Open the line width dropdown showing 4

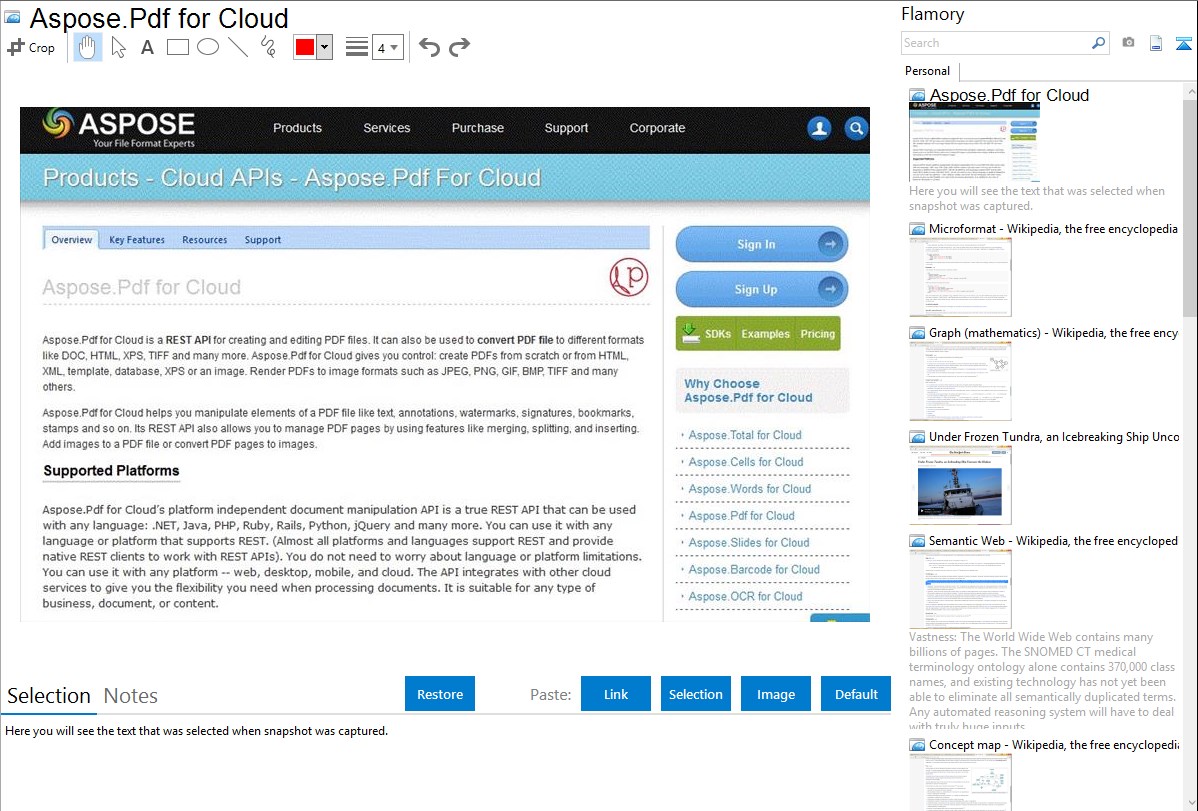(x=387, y=47)
